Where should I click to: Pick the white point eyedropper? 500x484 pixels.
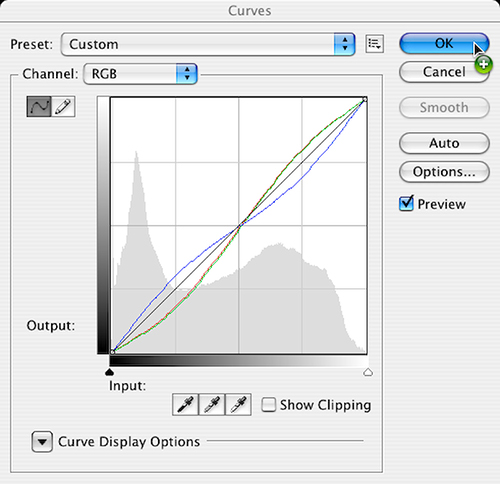[x=238, y=405]
